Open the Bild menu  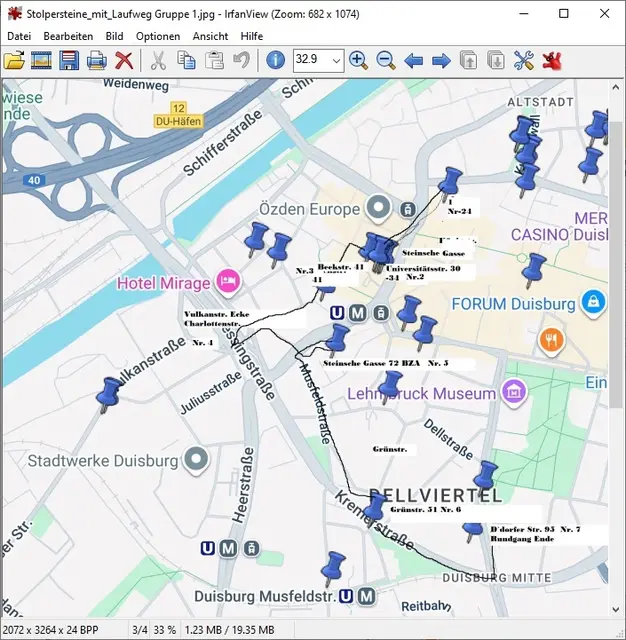(x=115, y=36)
